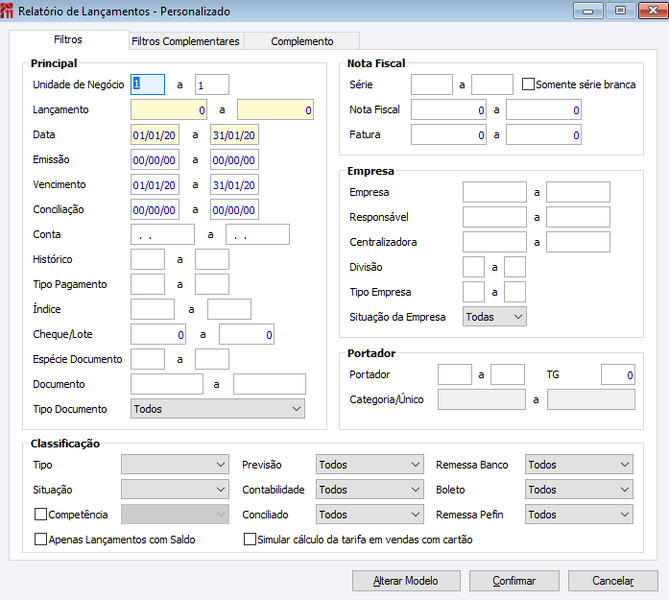
Task: Maximize the report dialog window
Action: click(x=620, y=11)
